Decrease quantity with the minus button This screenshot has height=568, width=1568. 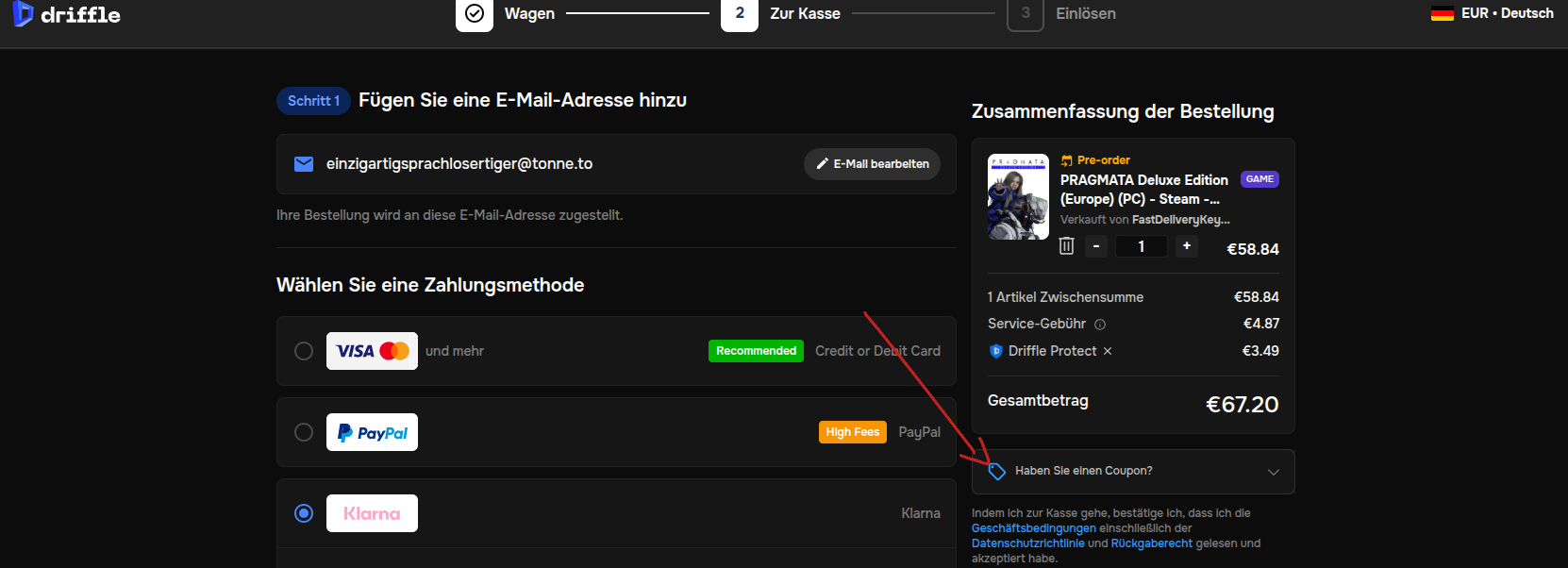(x=1096, y=246)
